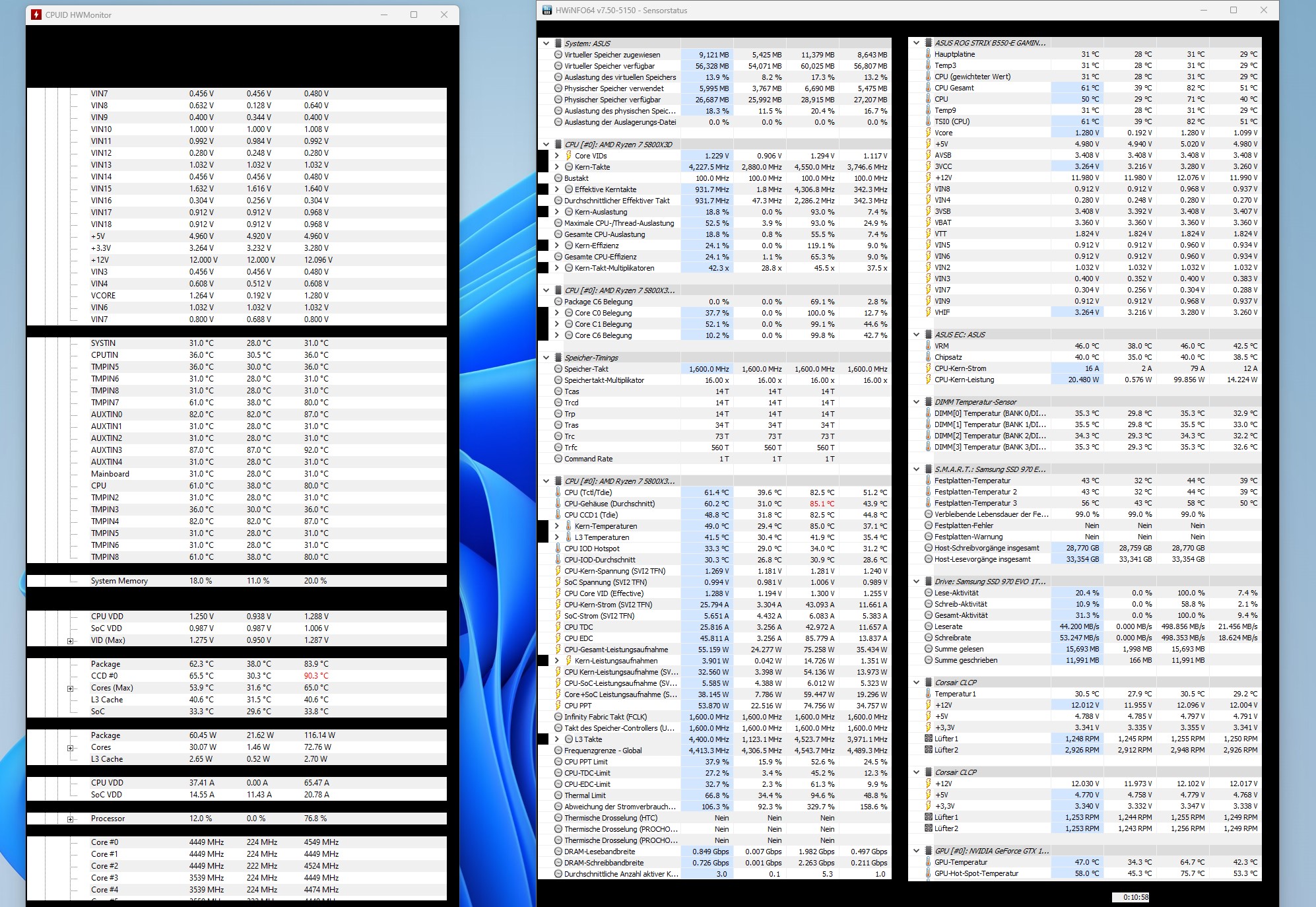Click the lightning icon beside Core VIDs
This screenshot has height=907, width=1316.
pos(568,156)
